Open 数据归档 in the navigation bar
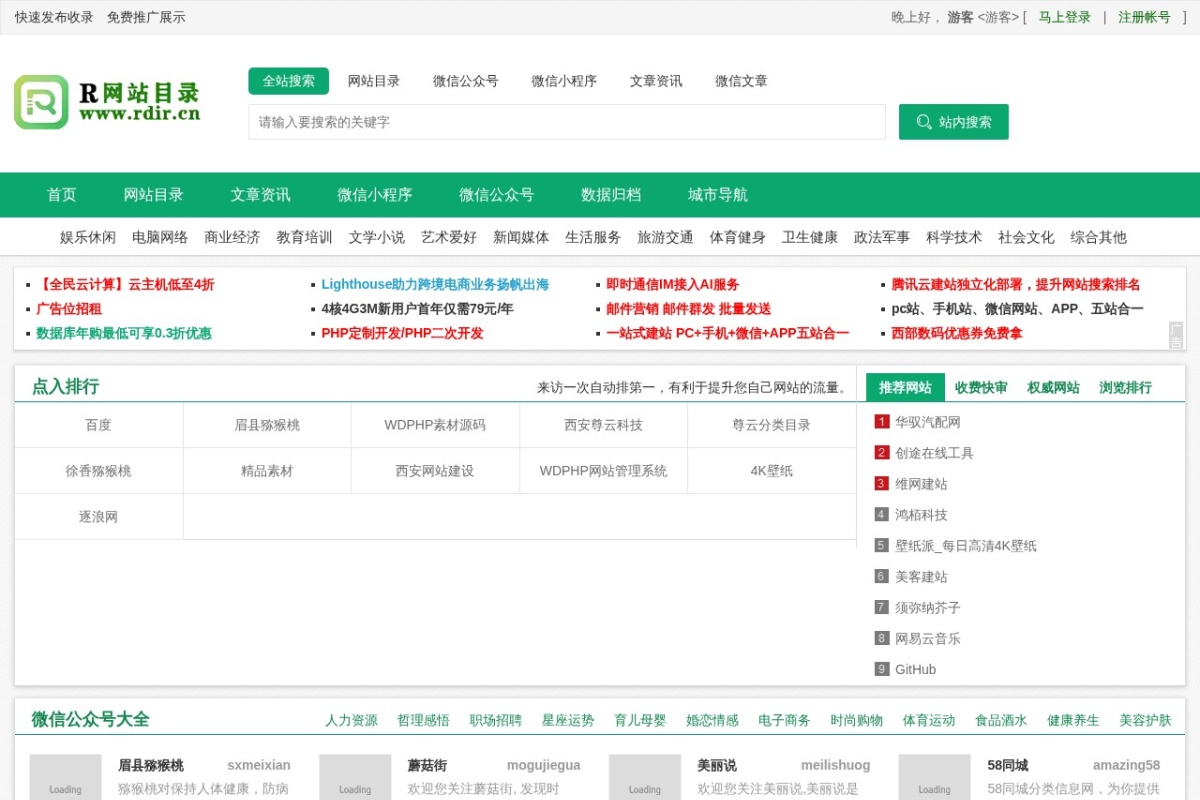 click(611, 195)
